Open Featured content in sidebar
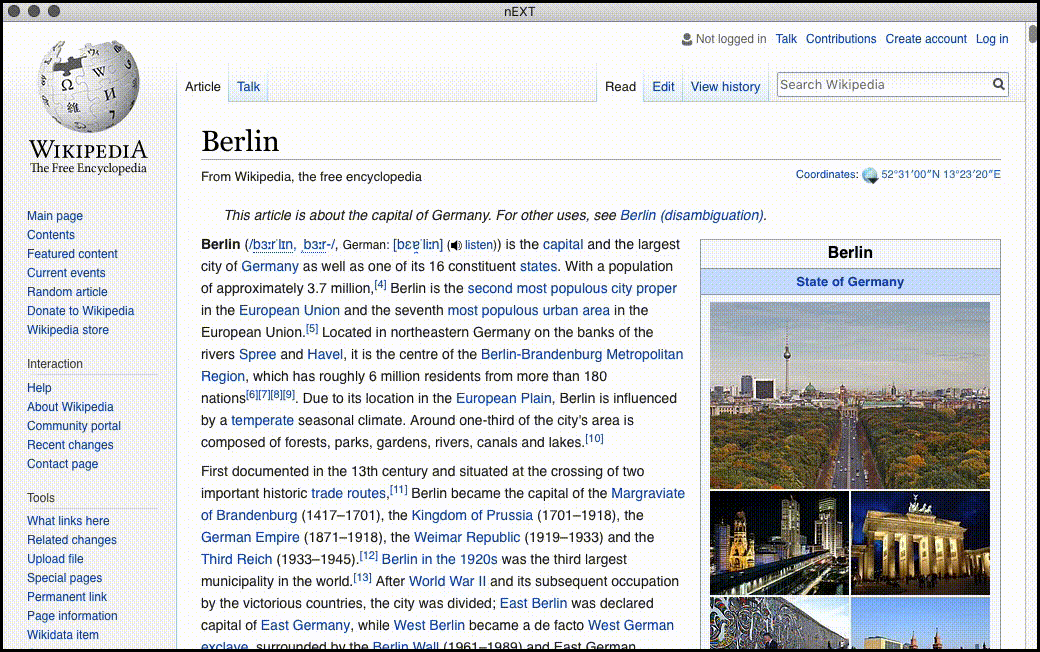 72,254
